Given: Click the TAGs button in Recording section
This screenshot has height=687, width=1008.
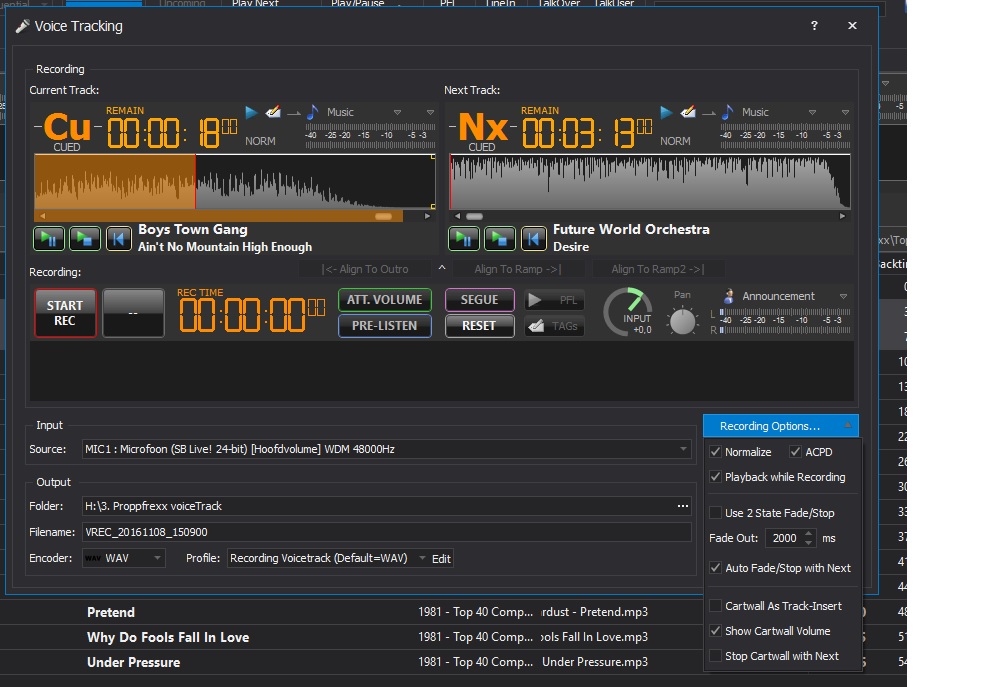Looking at the screenshot, I should point(554,326).
